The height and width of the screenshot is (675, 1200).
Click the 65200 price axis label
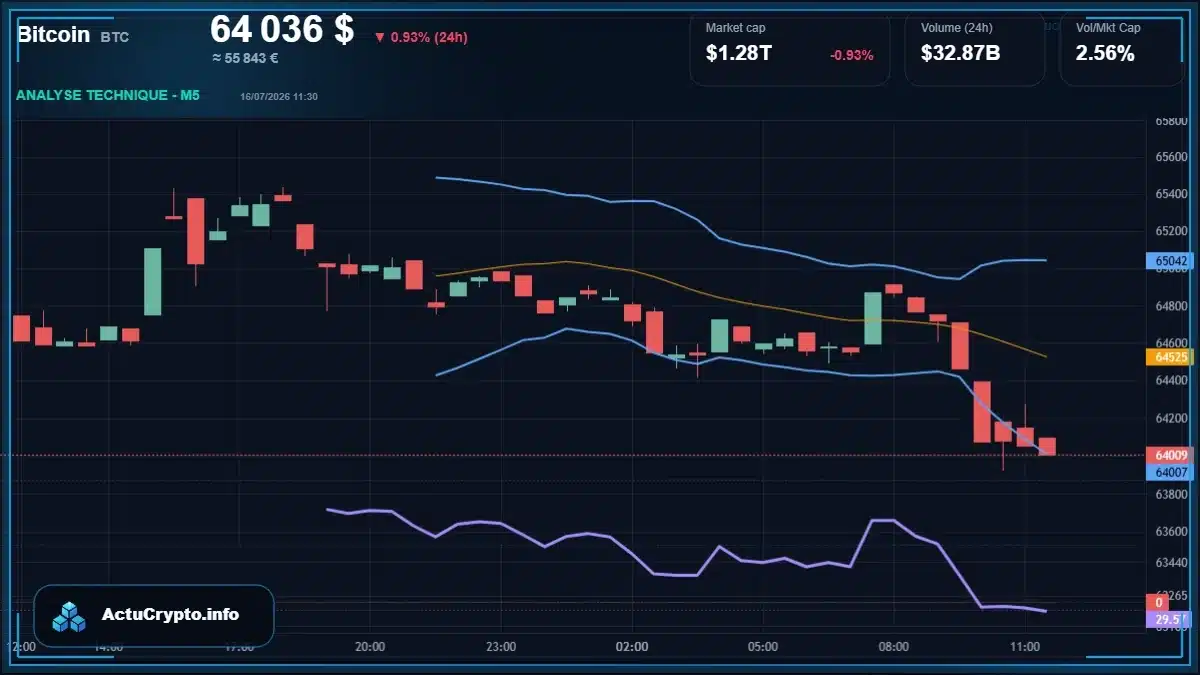(x=1170, y=231)
